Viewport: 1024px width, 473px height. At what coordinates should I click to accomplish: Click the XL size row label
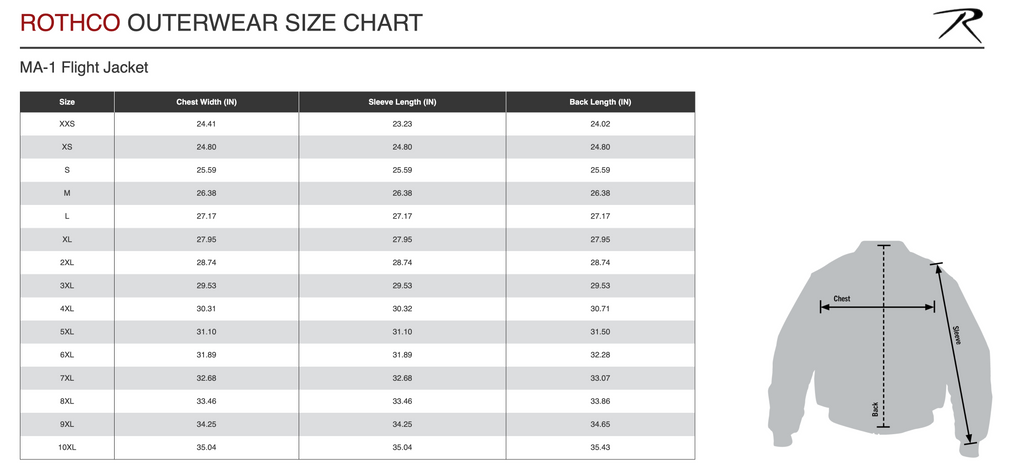click(67, 240)
